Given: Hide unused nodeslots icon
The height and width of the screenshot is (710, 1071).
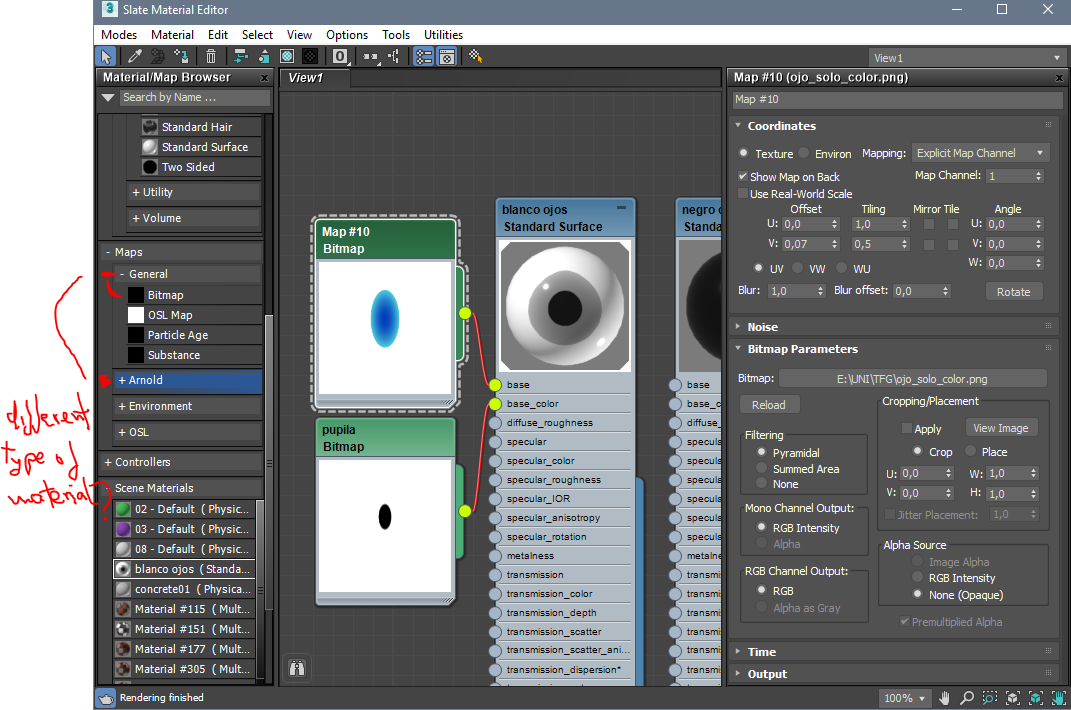Looking at the screenshot, I should [264, 57].
